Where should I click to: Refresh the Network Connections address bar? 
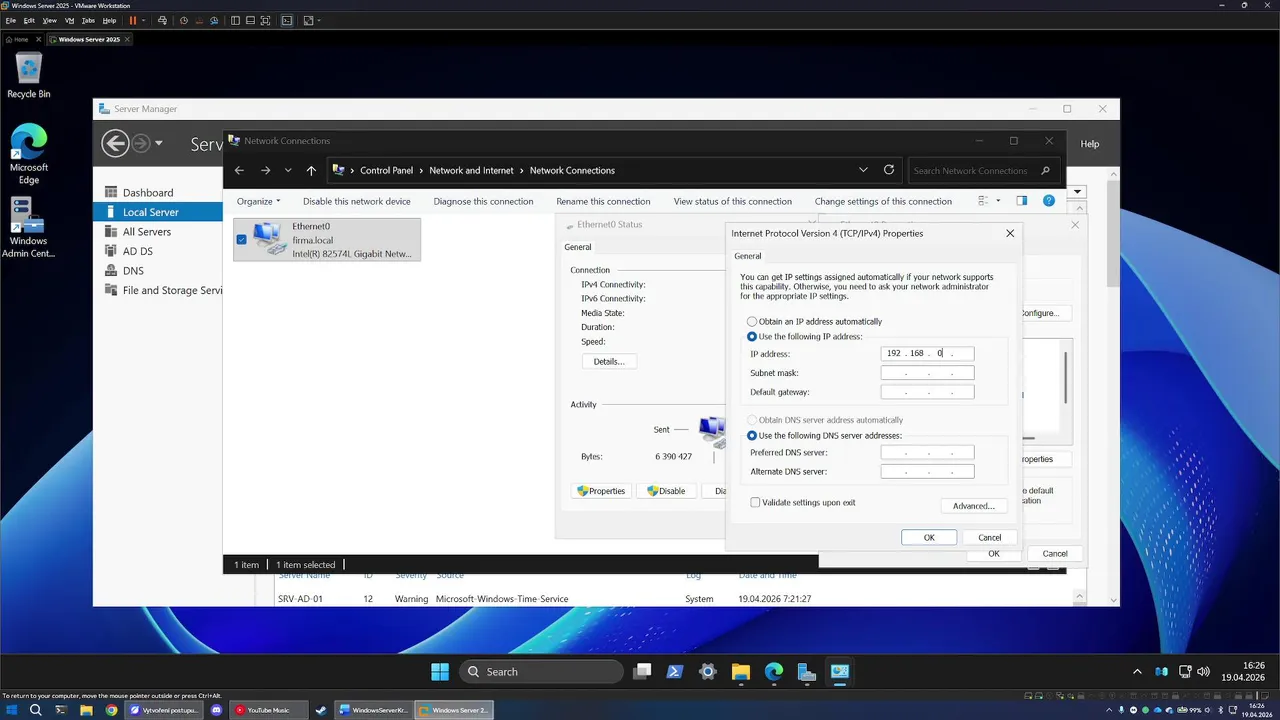(889, 170)
